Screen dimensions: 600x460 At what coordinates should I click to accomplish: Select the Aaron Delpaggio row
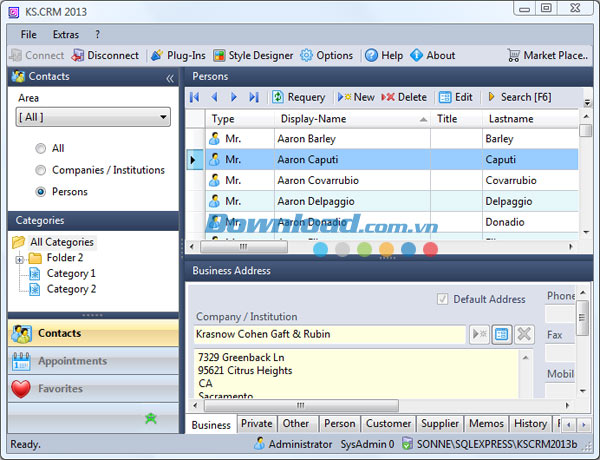(391, 201)
